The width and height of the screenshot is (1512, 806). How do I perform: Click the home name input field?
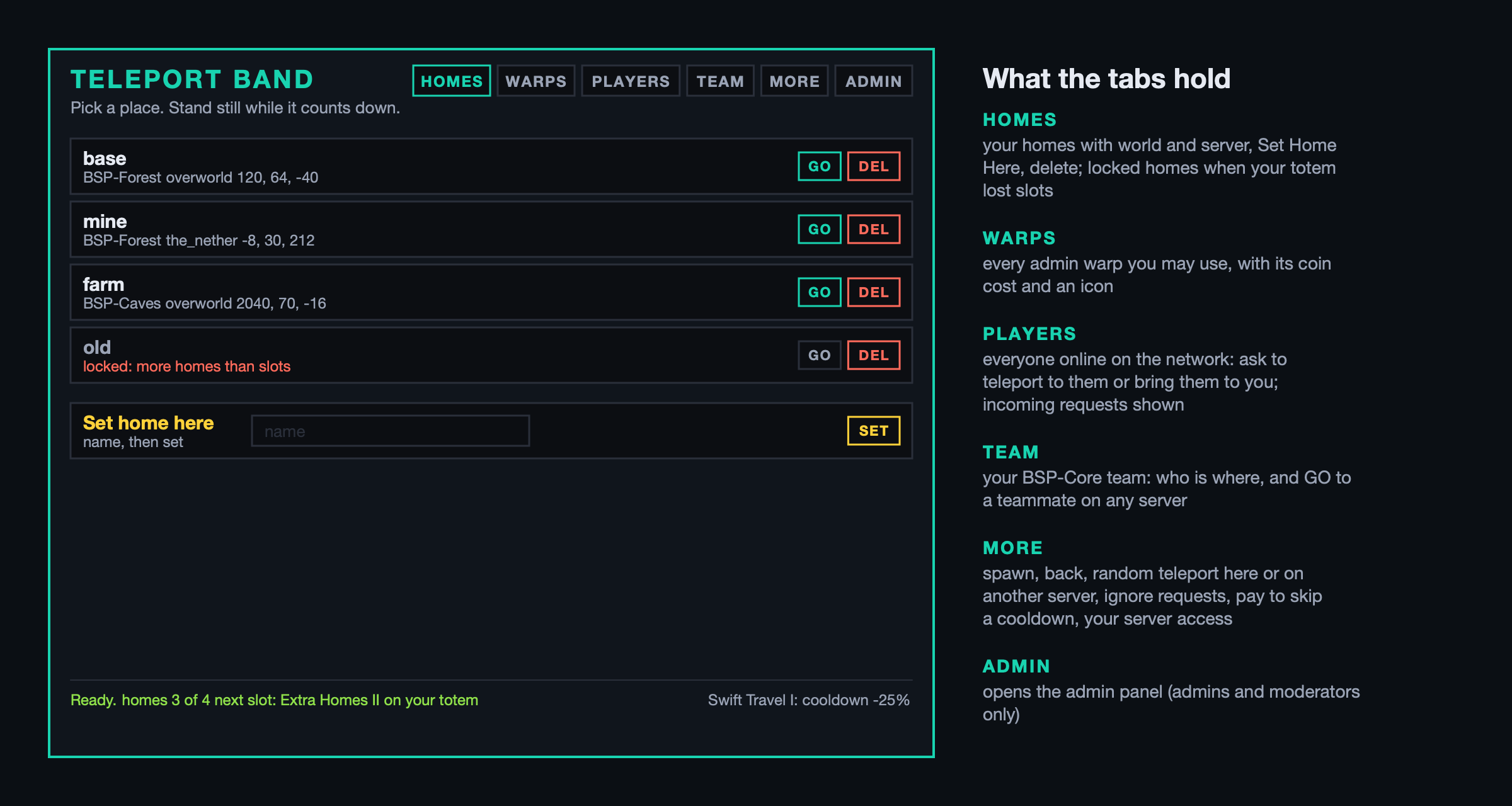(x=391, y=431)
